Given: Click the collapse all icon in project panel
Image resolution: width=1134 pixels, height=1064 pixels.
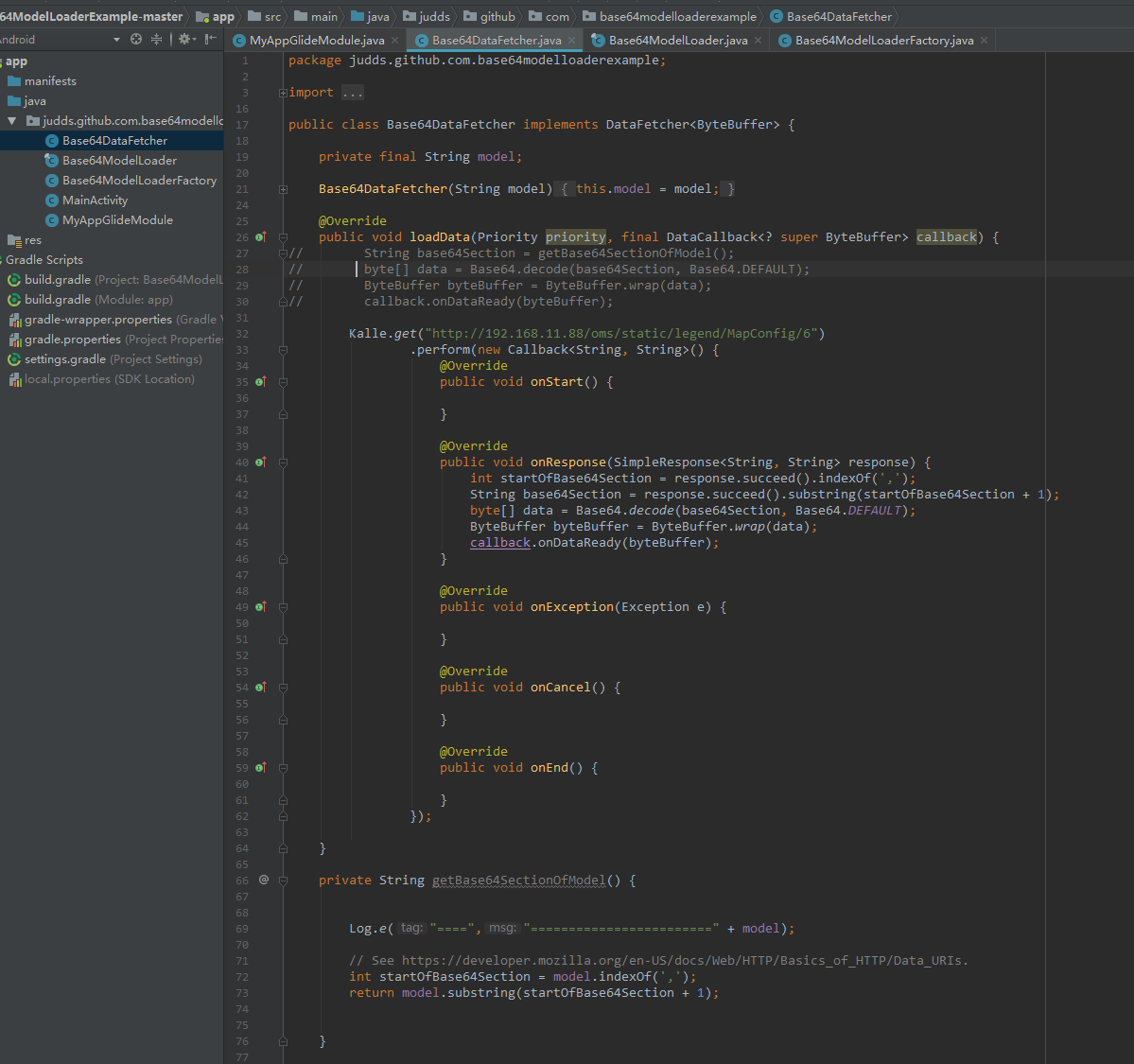Looking at the screenshot, I should 156,40.
